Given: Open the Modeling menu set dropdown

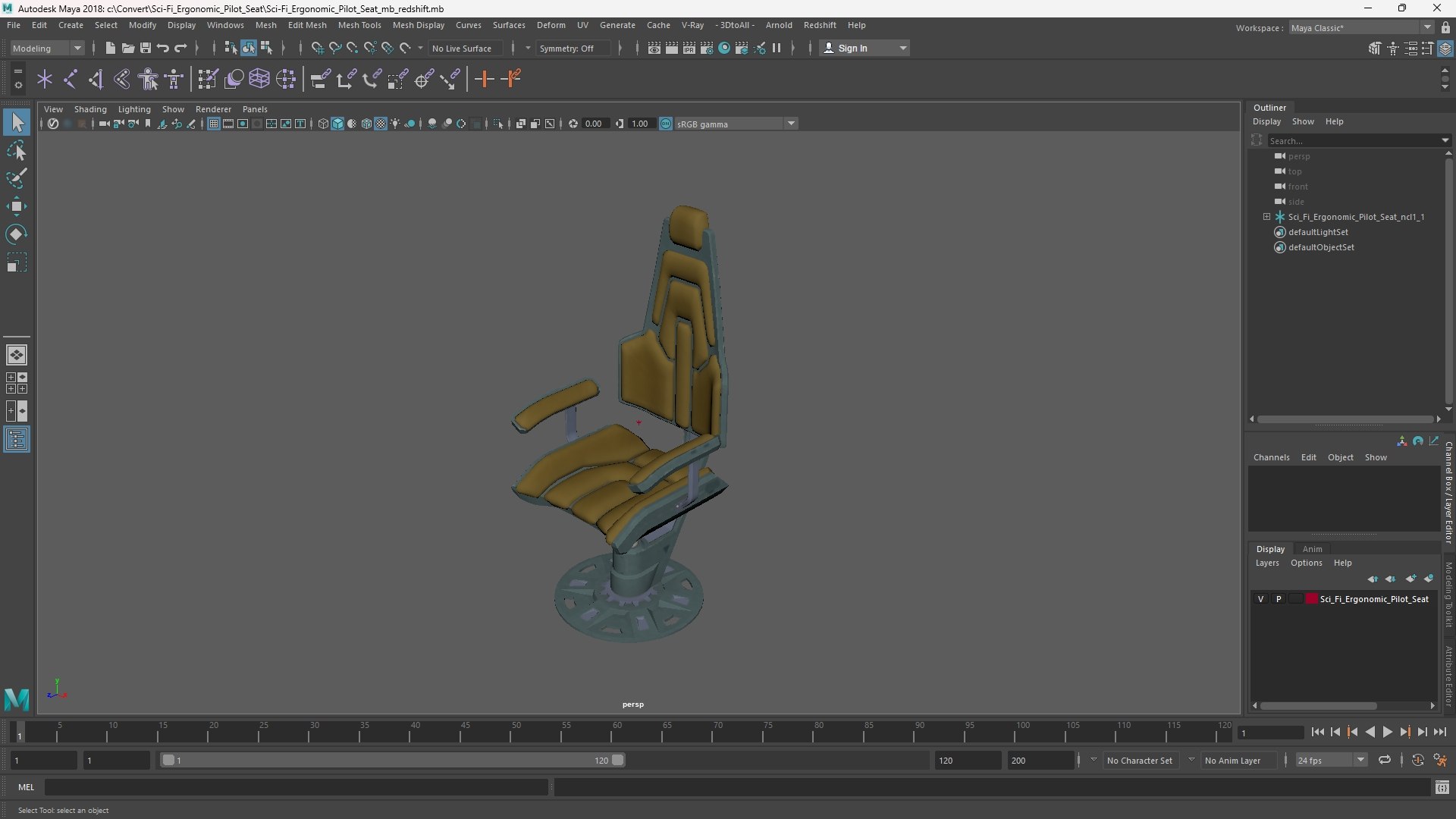Looking at the screenshot, I should click(47, 48).
